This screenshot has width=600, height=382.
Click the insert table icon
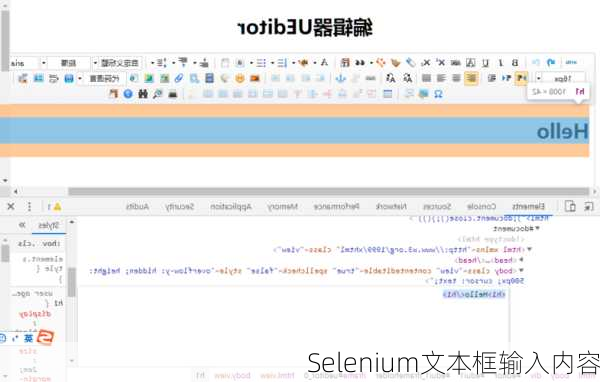pyautogui.click(x=388, y=94)
